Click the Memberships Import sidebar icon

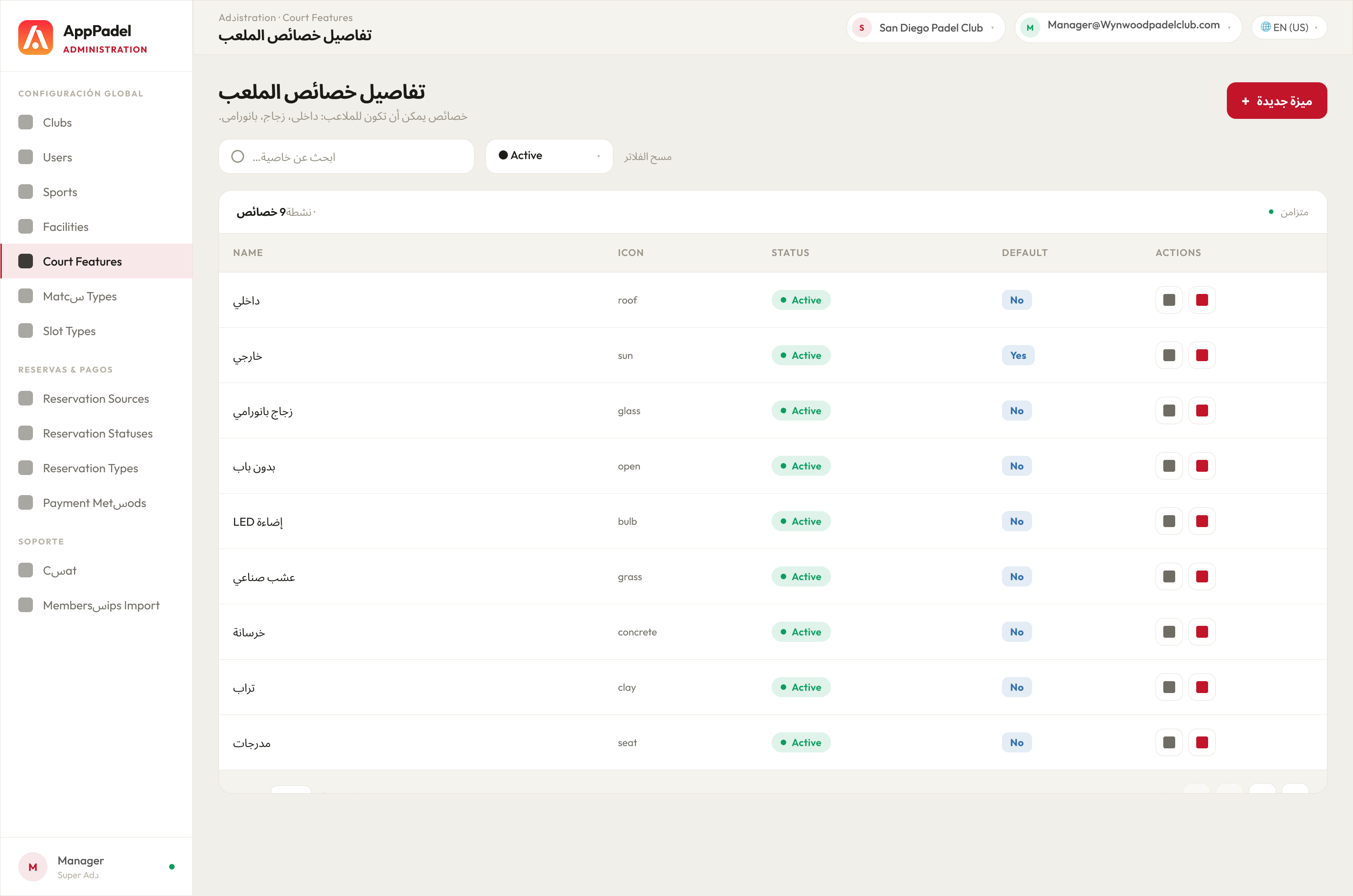26,604
